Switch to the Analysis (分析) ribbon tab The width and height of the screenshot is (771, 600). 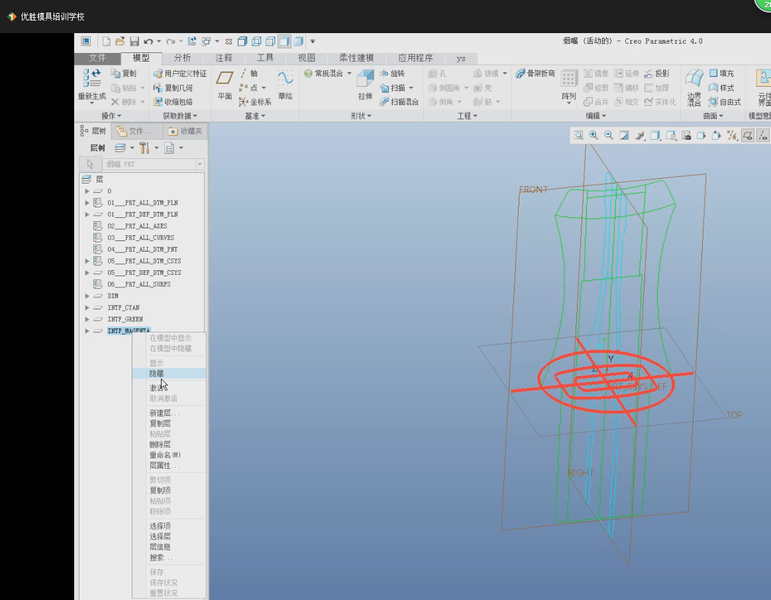coord(182,58)
